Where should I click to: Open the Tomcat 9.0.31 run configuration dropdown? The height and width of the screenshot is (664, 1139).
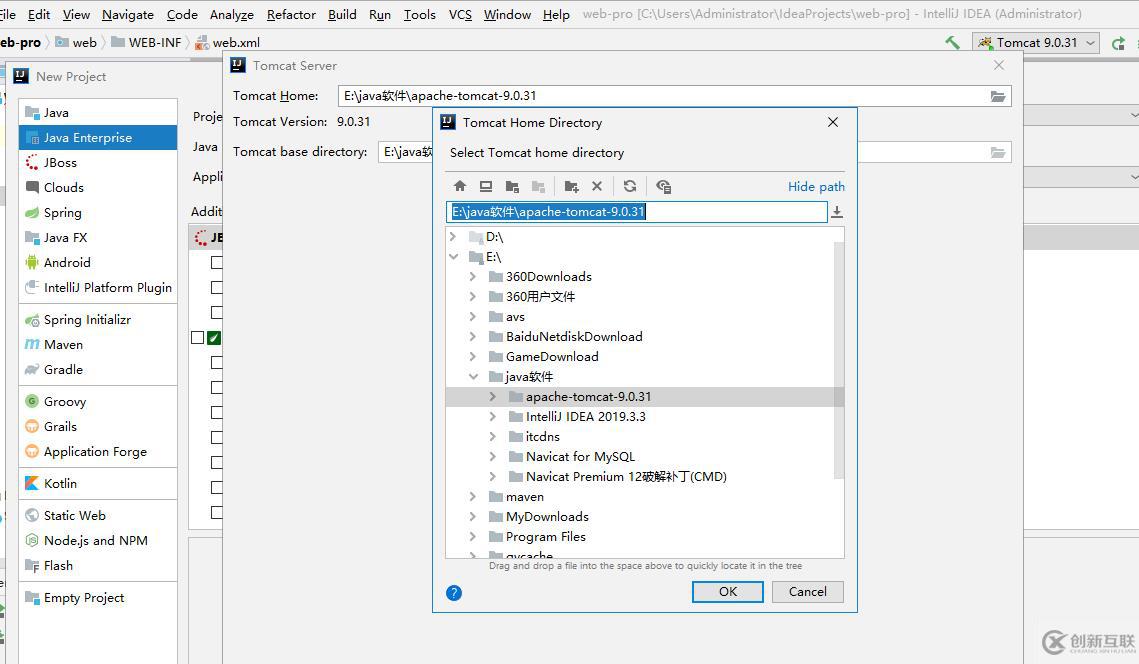pos(1037,43)
